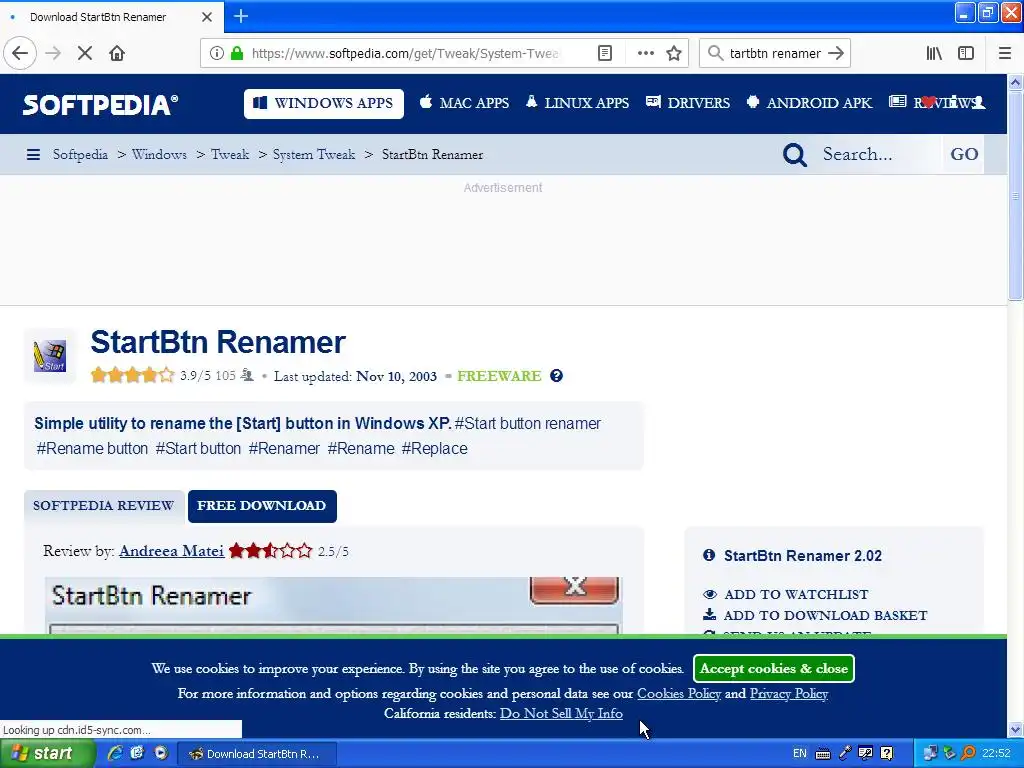
Task: Open the Privacy Policy link
Action: click(x=788, y=694)
